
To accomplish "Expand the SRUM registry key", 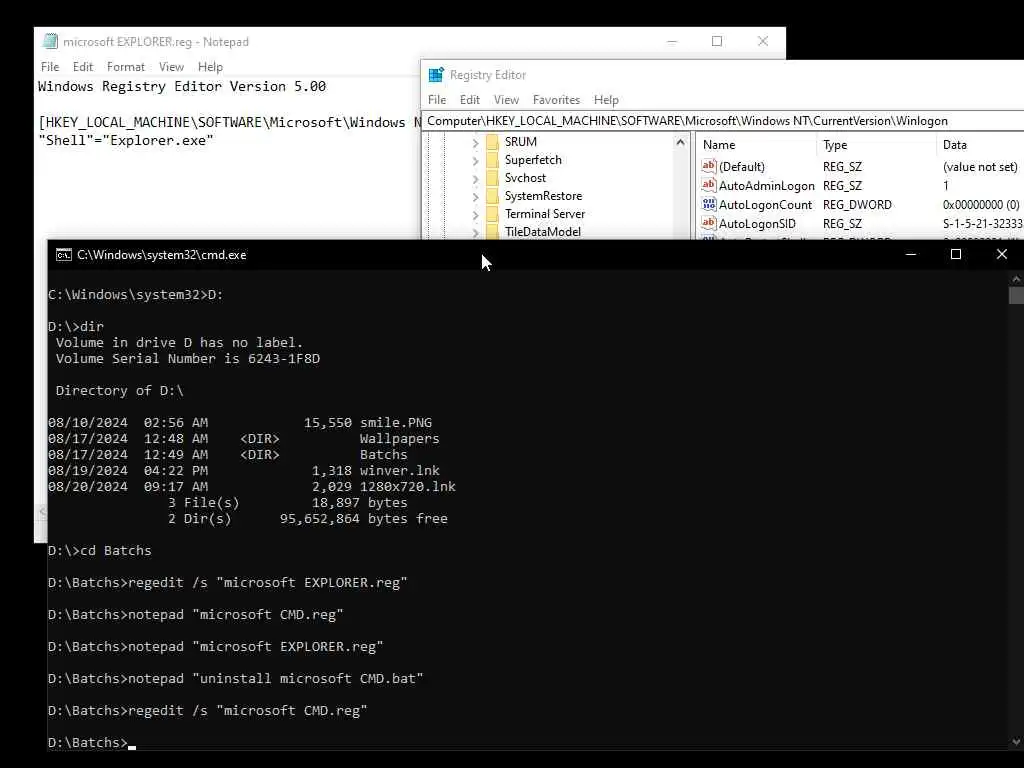I will [x=475, y=142].
